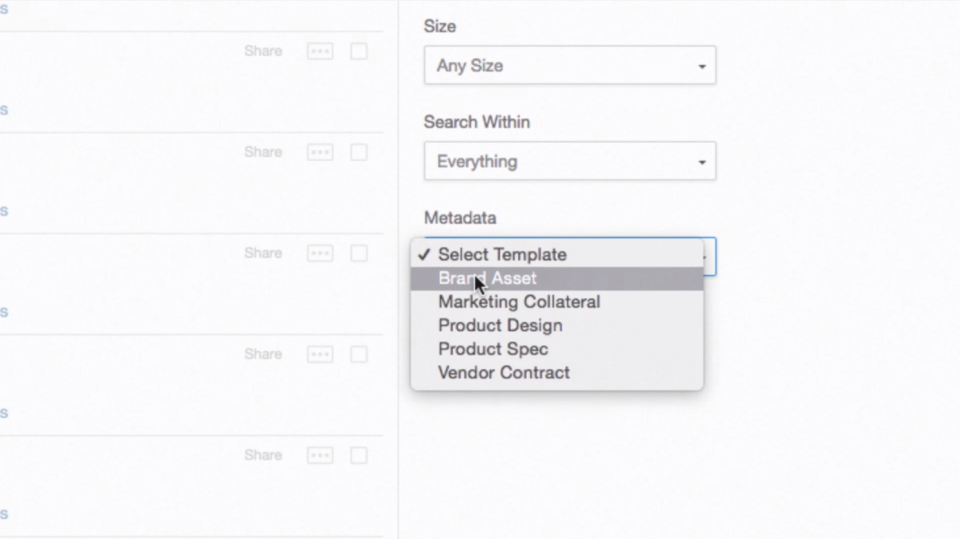Toggle the fourth row's selection checkbox

[359, 354]
